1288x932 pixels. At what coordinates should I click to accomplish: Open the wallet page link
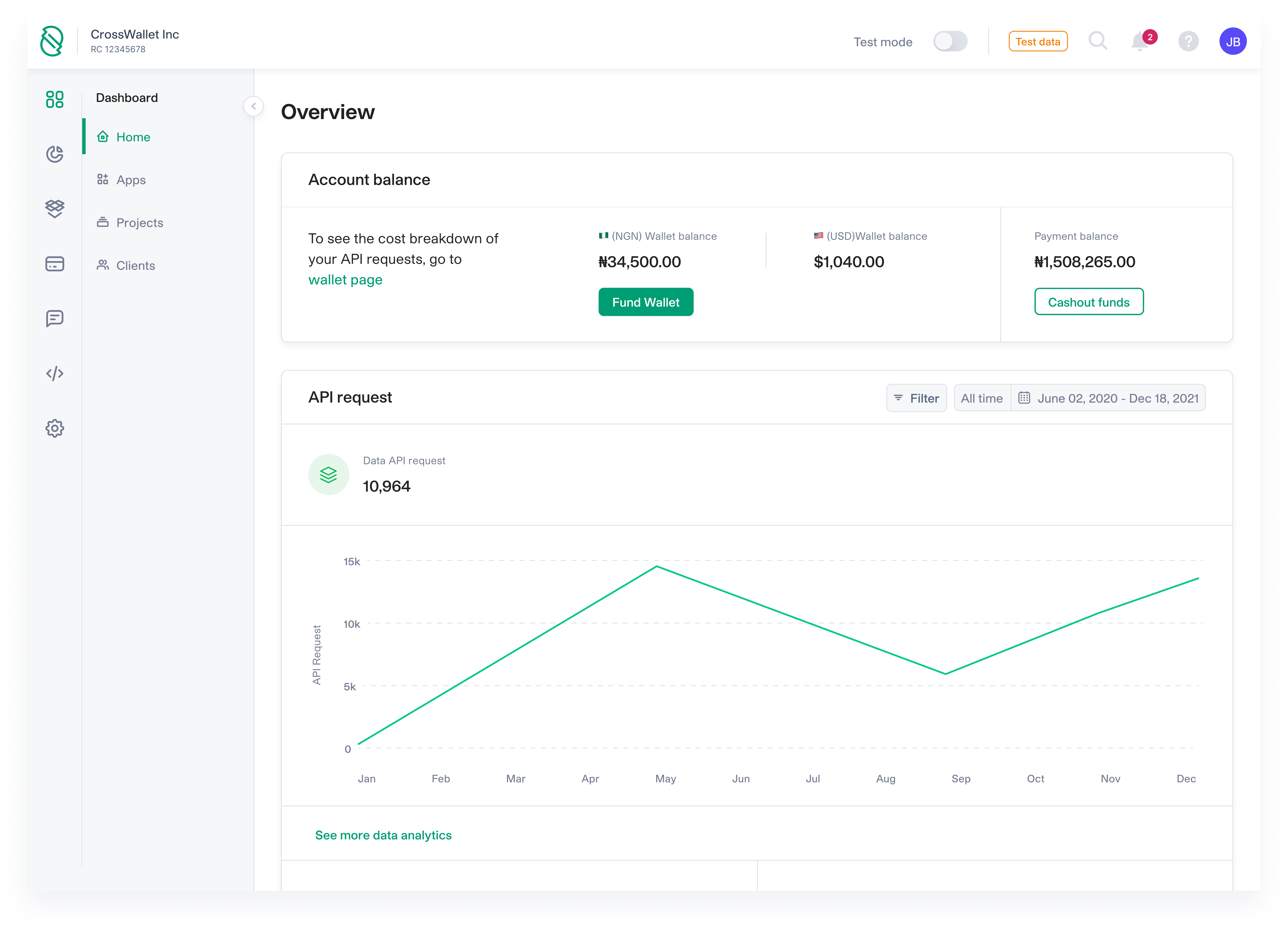pos(345,280)
